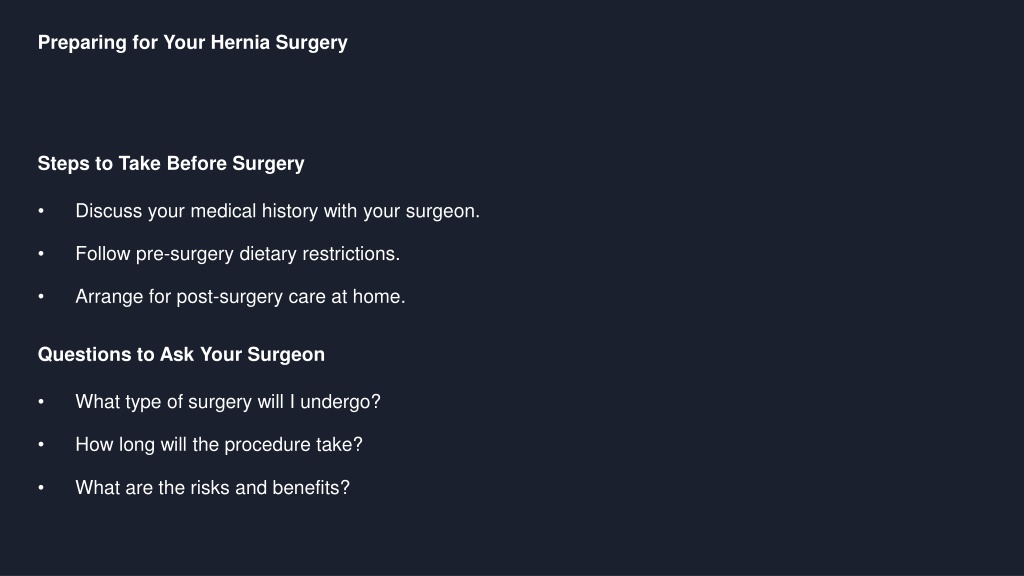Select the Questions to Ask Your Surgeon heading
The image size is (1024, 576).
click(x=182, y=355)
